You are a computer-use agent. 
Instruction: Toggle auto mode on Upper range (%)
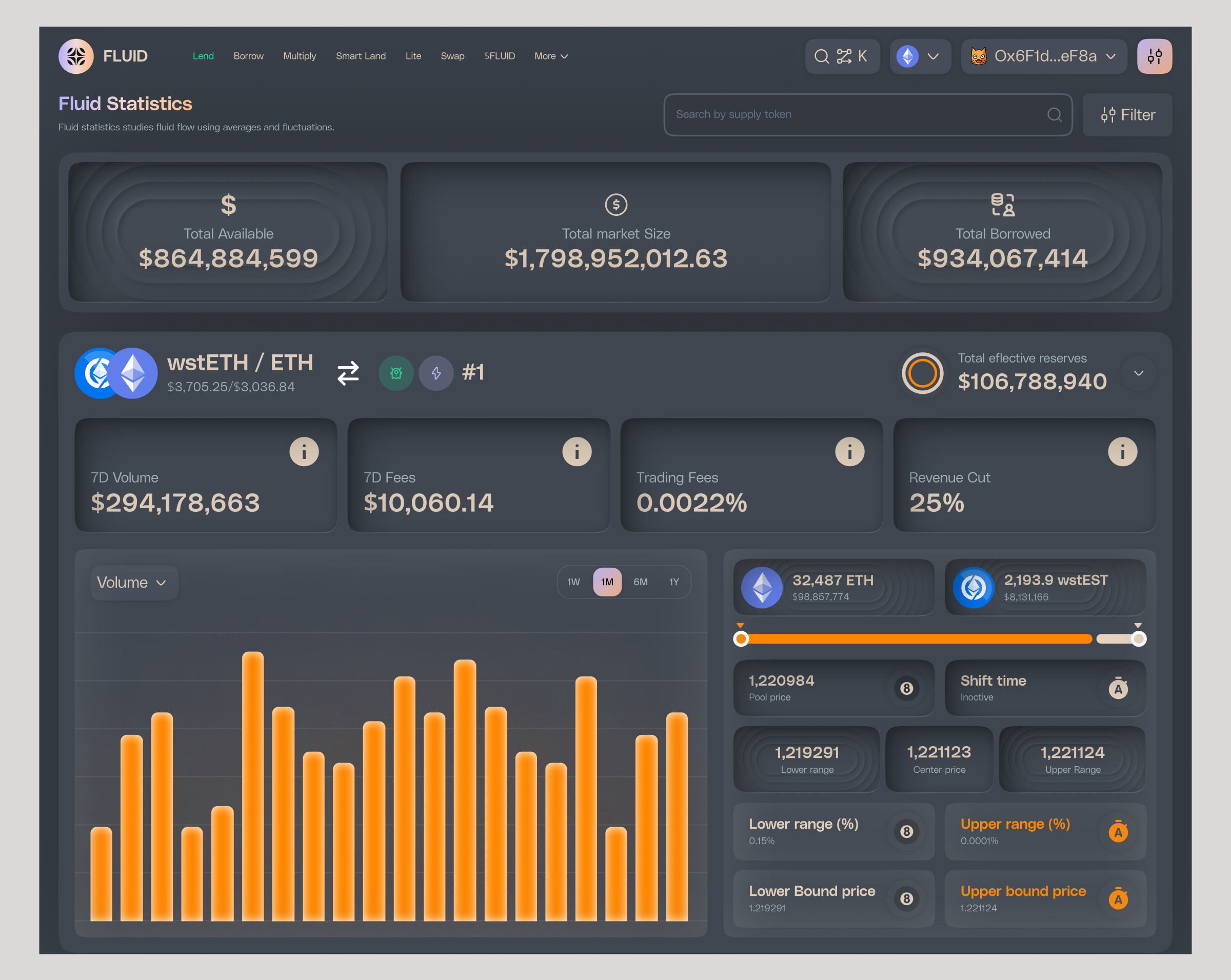point(1118,832)
